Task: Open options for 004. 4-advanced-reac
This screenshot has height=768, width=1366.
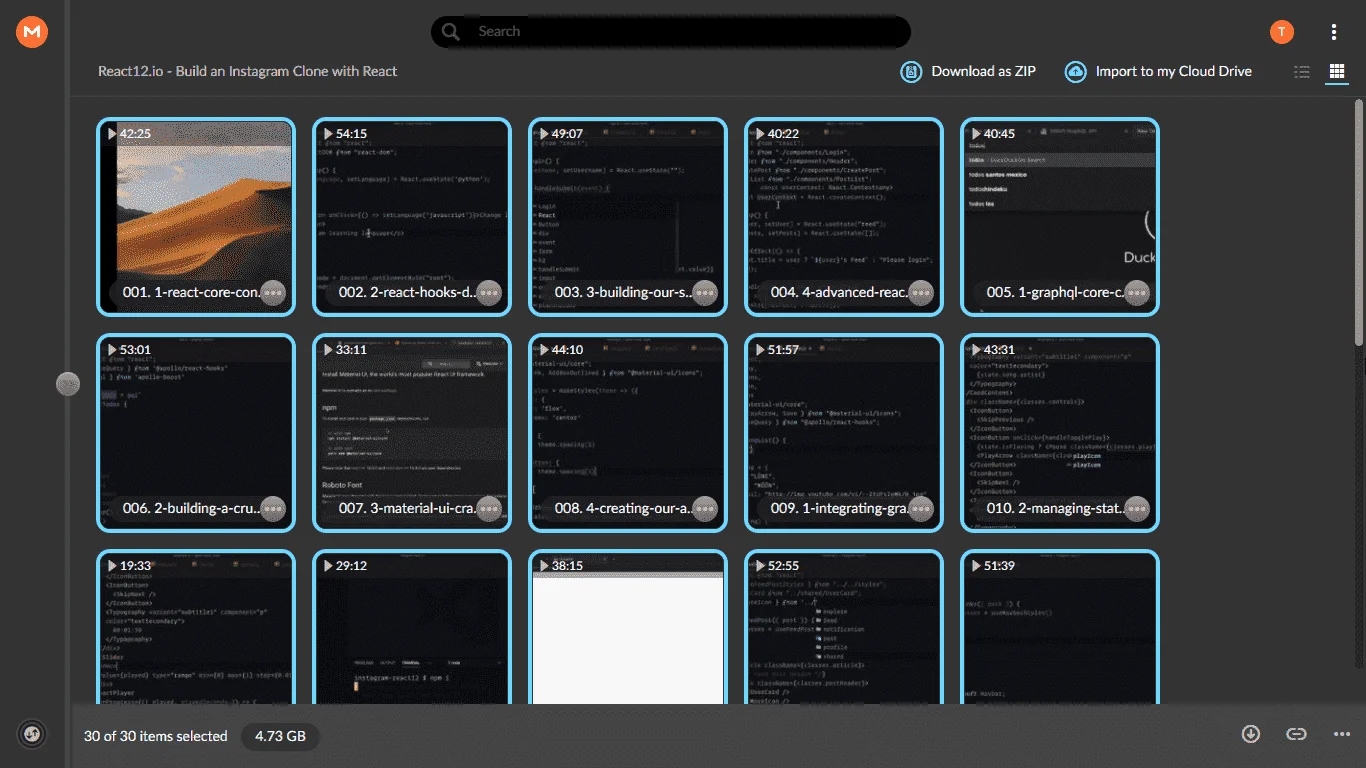Action: click(921, 292)
